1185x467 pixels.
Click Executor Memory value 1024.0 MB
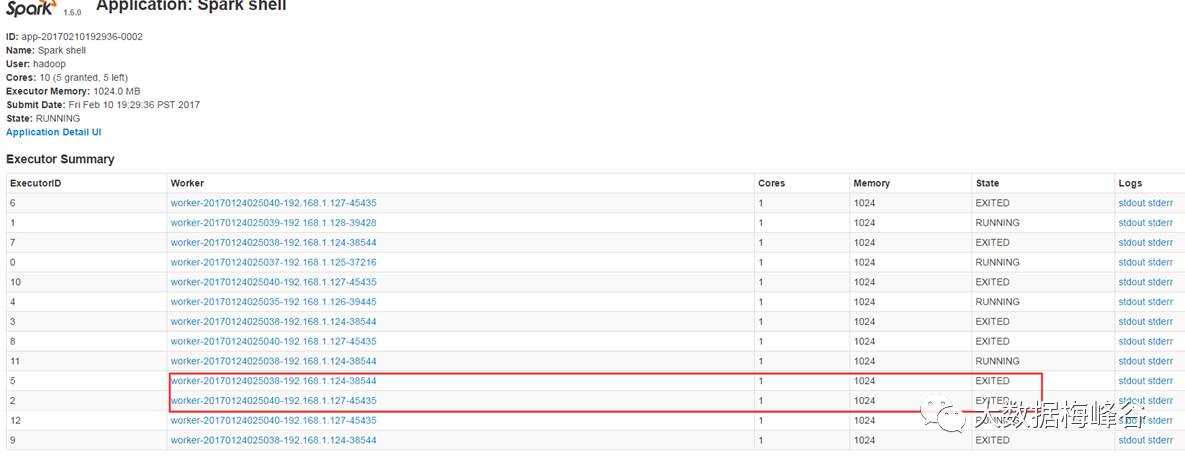click(x=117, y=91)
